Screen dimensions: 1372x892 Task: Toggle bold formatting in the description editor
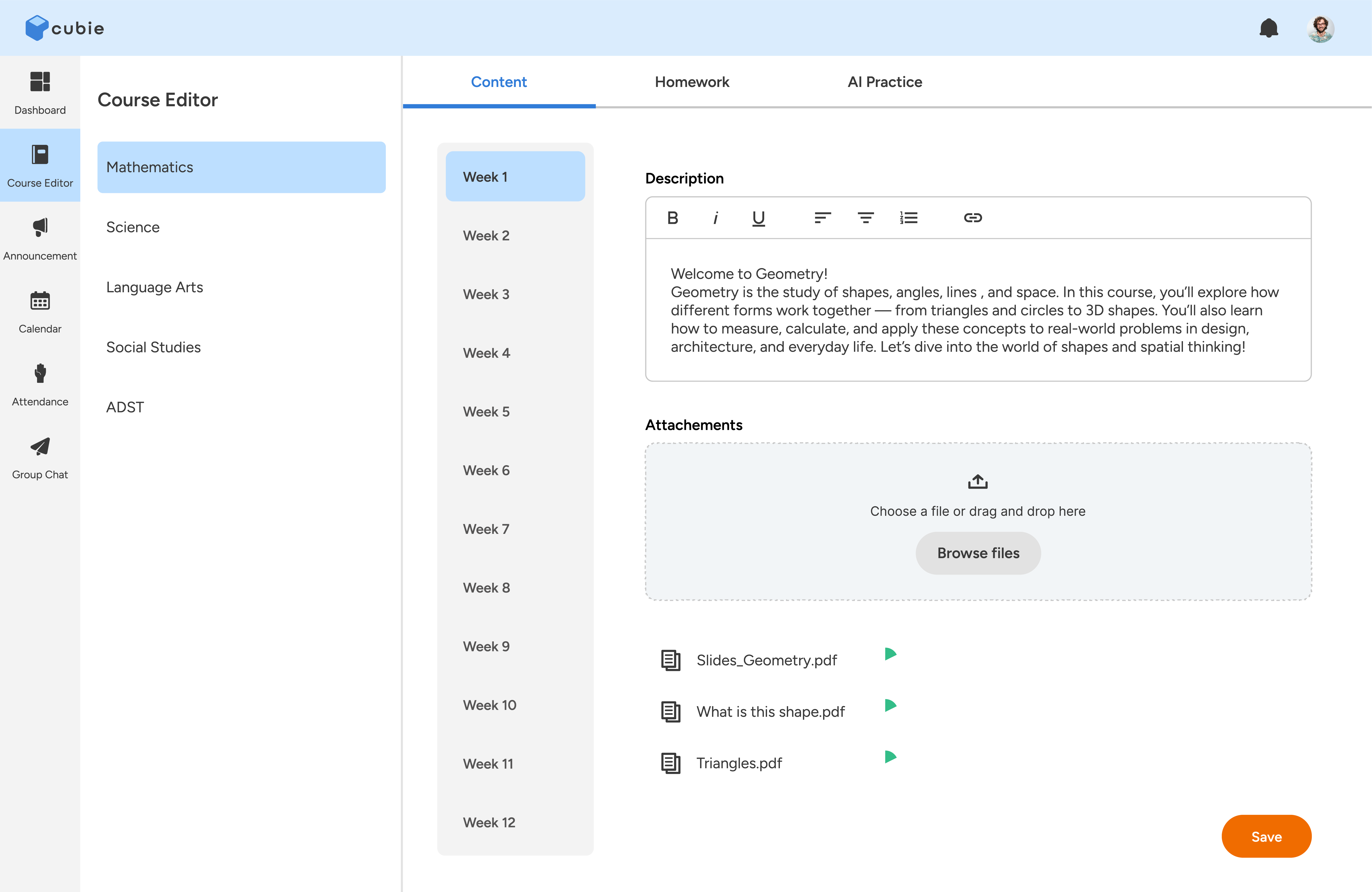click(672, 218)
